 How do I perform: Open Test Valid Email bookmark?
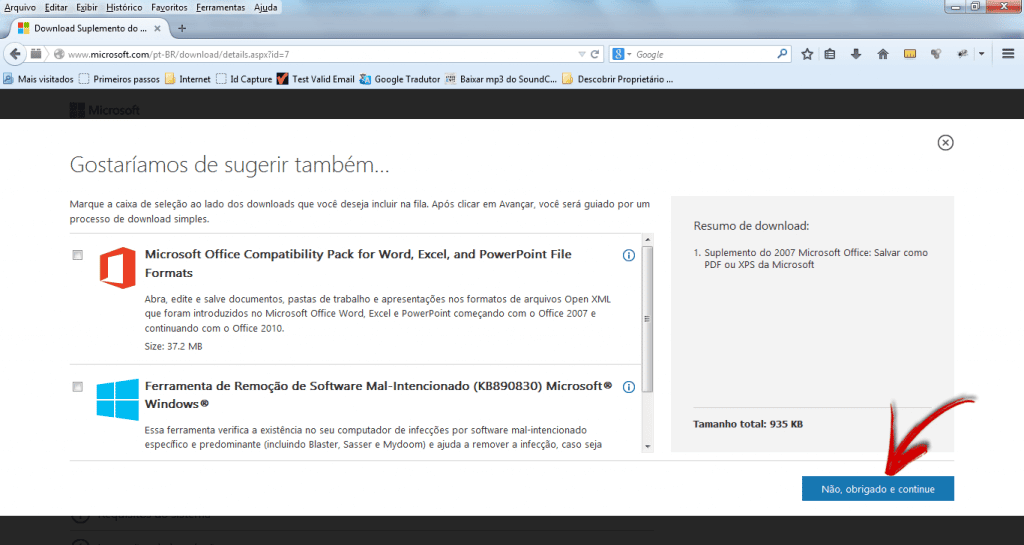(315, 79)
